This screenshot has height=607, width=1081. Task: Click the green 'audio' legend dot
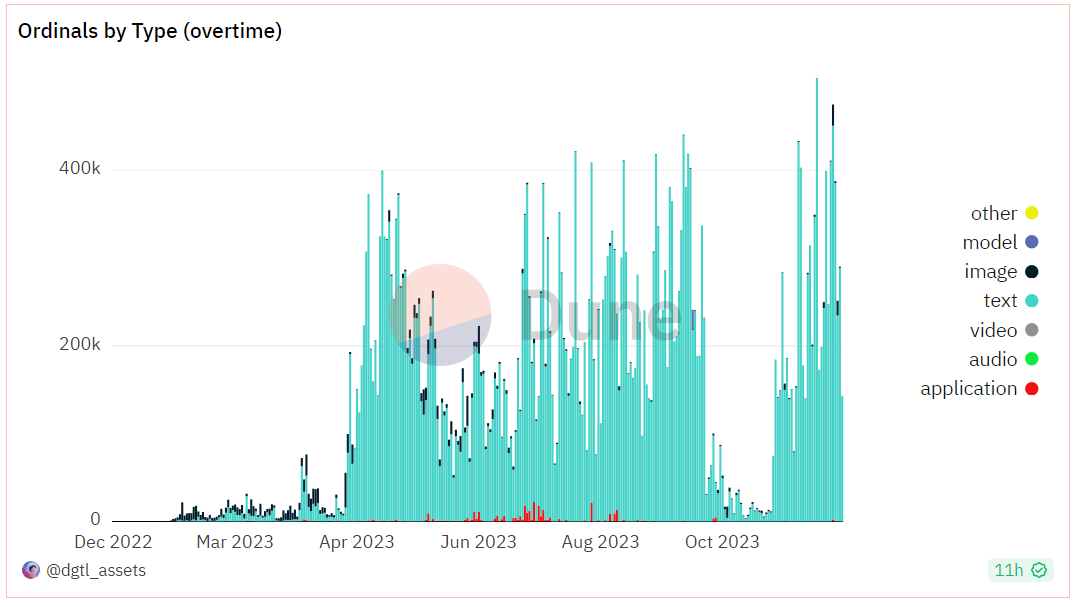coord(1031,359)
